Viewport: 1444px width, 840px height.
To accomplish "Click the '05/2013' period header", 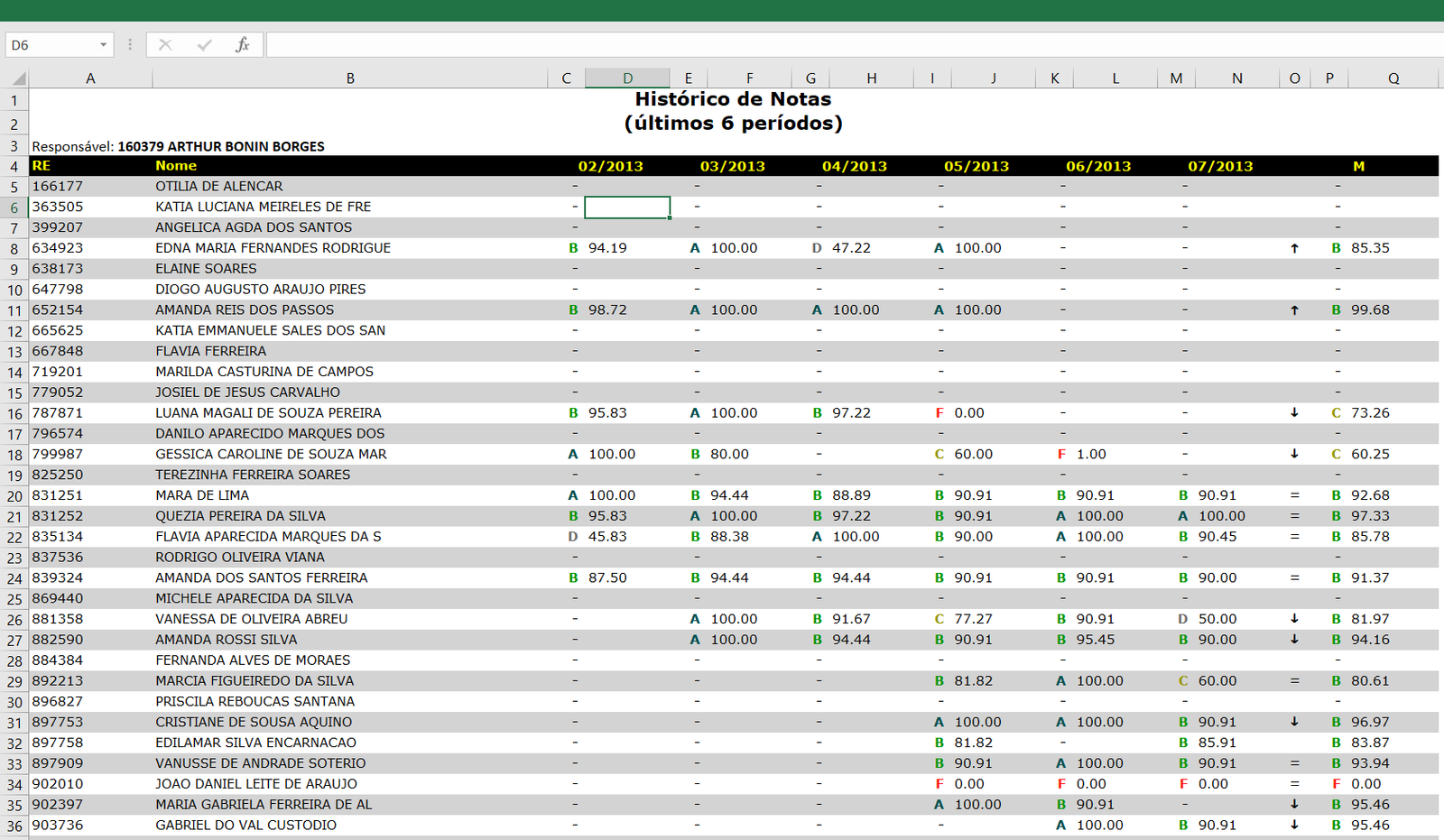I will pyautogui.click(x=977, y=166).
